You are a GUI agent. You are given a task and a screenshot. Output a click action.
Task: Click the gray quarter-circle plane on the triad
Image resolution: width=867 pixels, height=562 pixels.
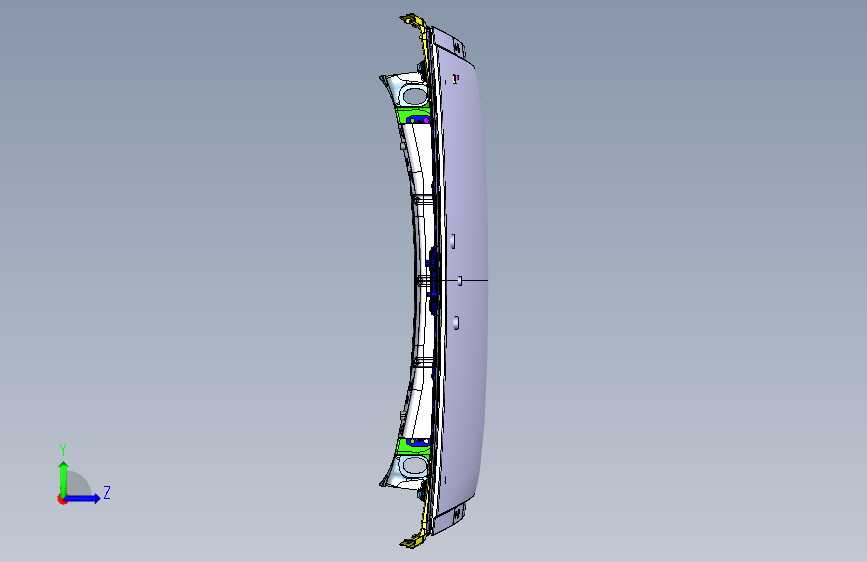pos(79,483)
